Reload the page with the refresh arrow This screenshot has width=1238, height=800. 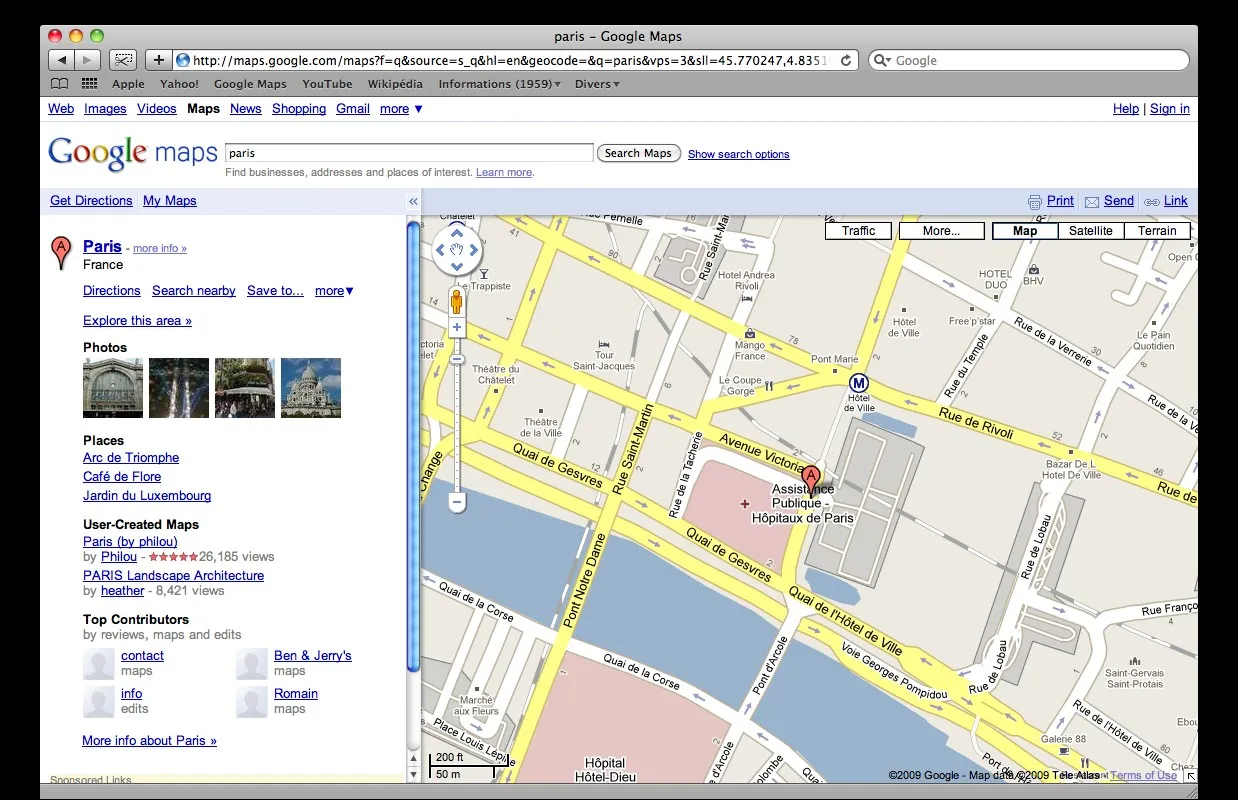point(846,60)
